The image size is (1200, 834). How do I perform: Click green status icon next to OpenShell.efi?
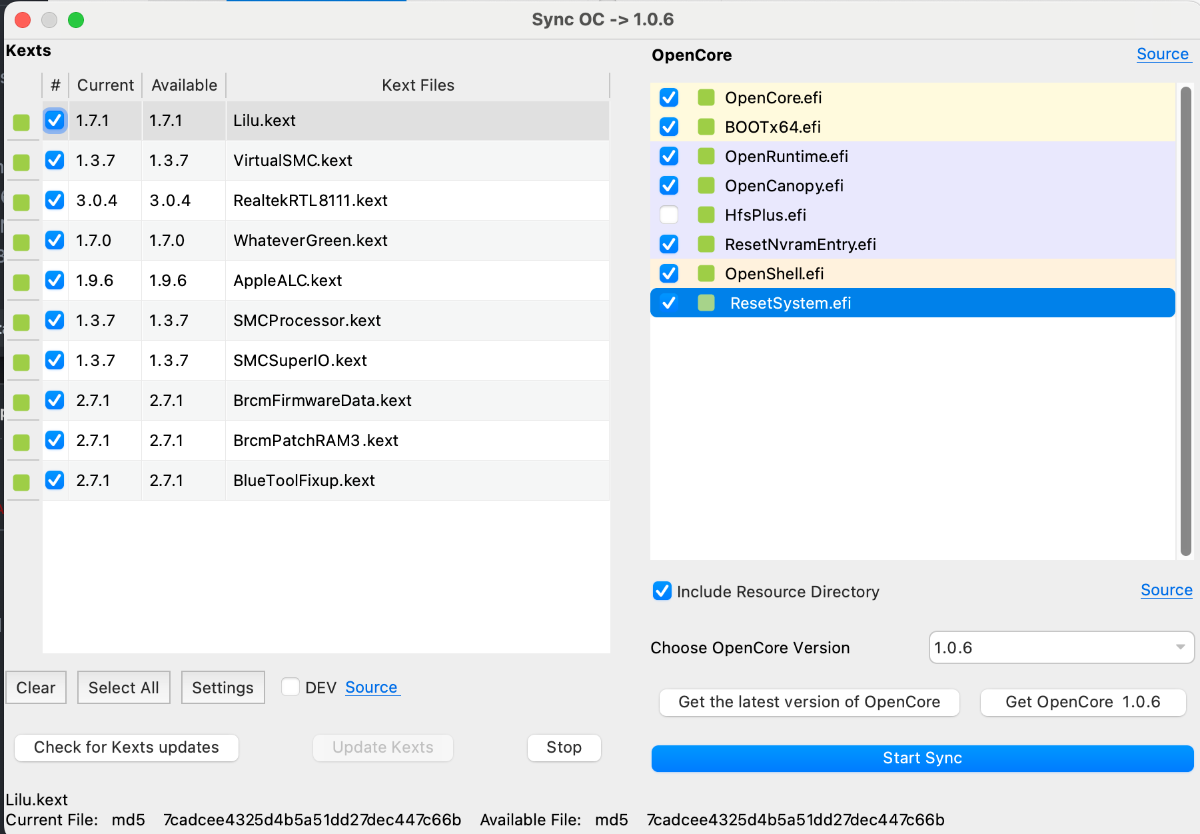(x=707, y=274)
